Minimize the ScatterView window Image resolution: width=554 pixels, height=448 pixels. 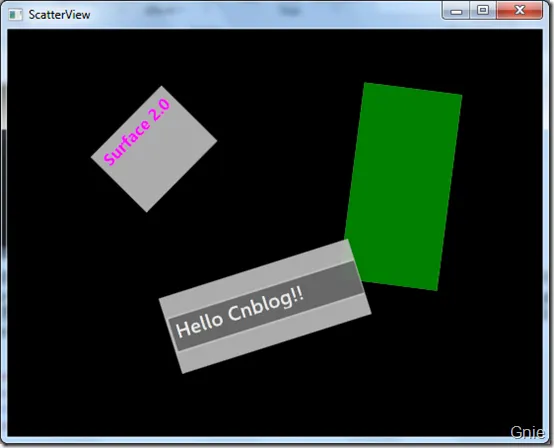point(456,11)
